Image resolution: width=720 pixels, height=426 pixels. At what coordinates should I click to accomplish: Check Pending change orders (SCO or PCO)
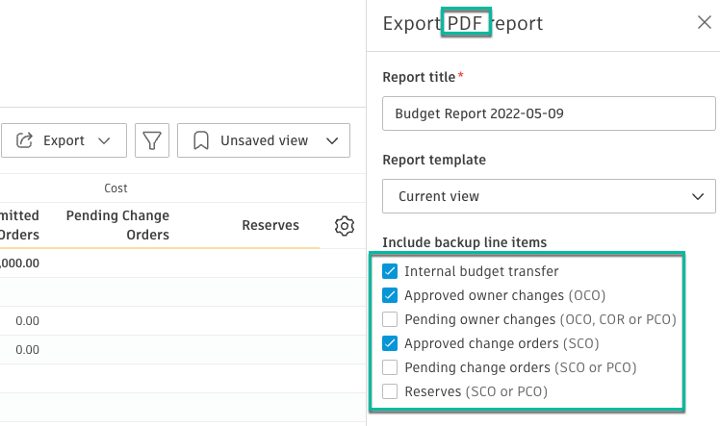390,367
